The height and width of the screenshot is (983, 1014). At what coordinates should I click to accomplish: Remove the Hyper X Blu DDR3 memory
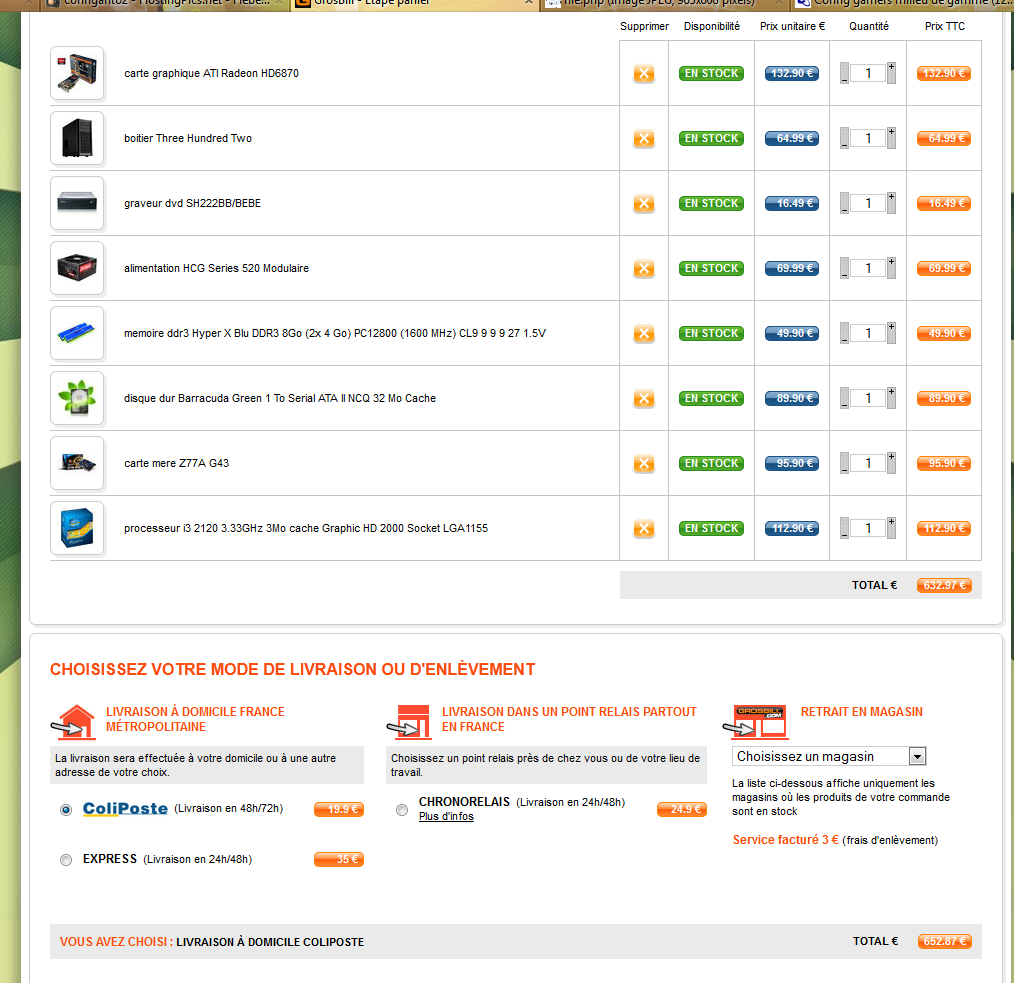coord(643,334)
